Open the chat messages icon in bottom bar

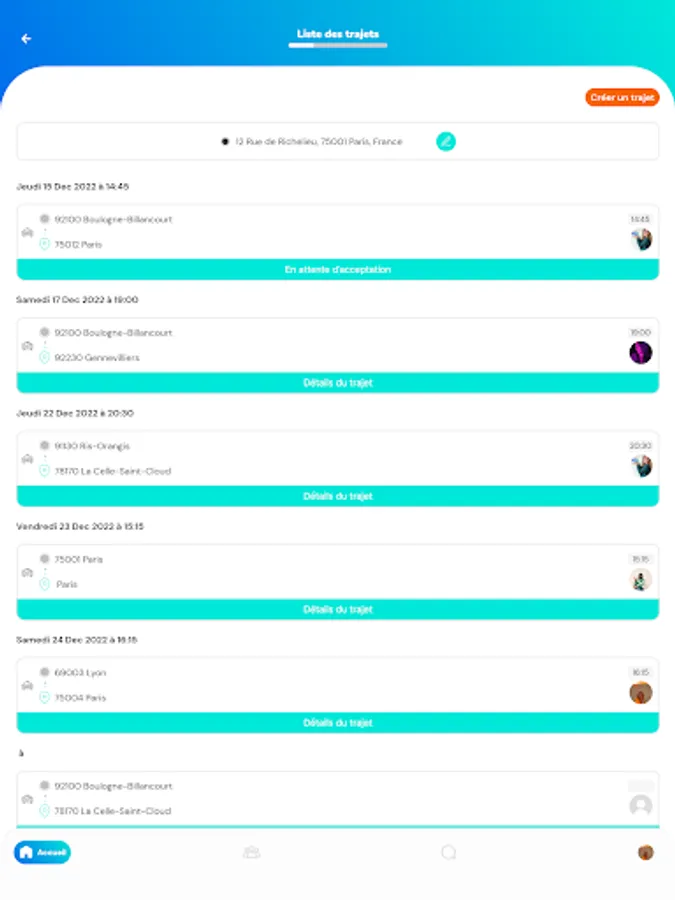[449, 852]
